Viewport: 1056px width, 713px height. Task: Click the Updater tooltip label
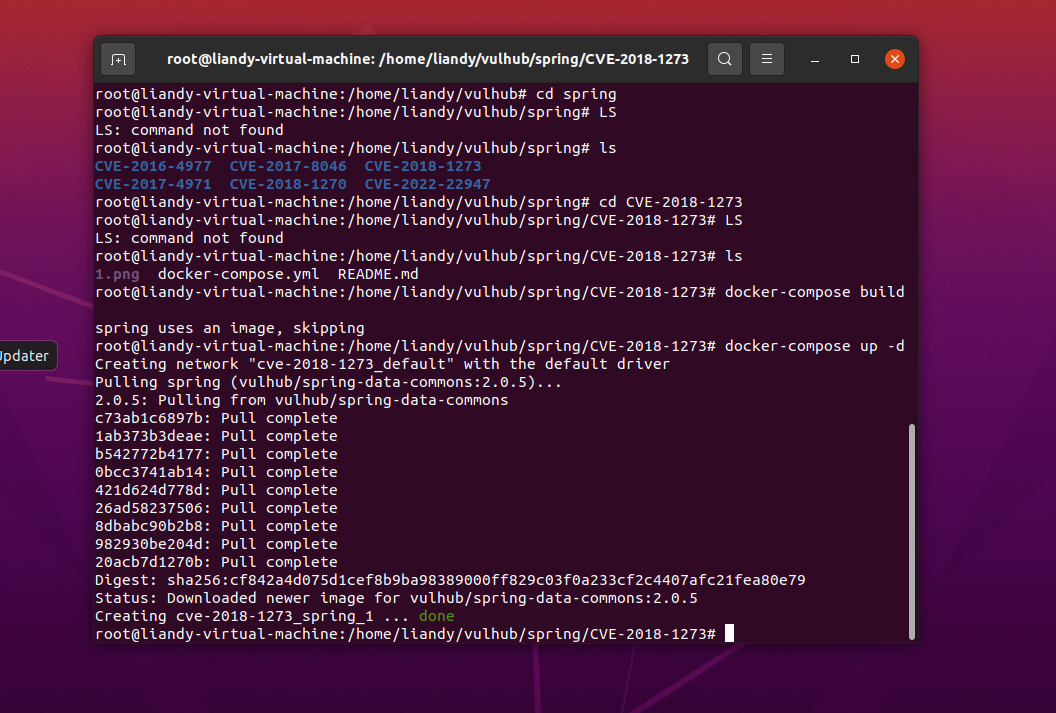[x=24, y=355]
